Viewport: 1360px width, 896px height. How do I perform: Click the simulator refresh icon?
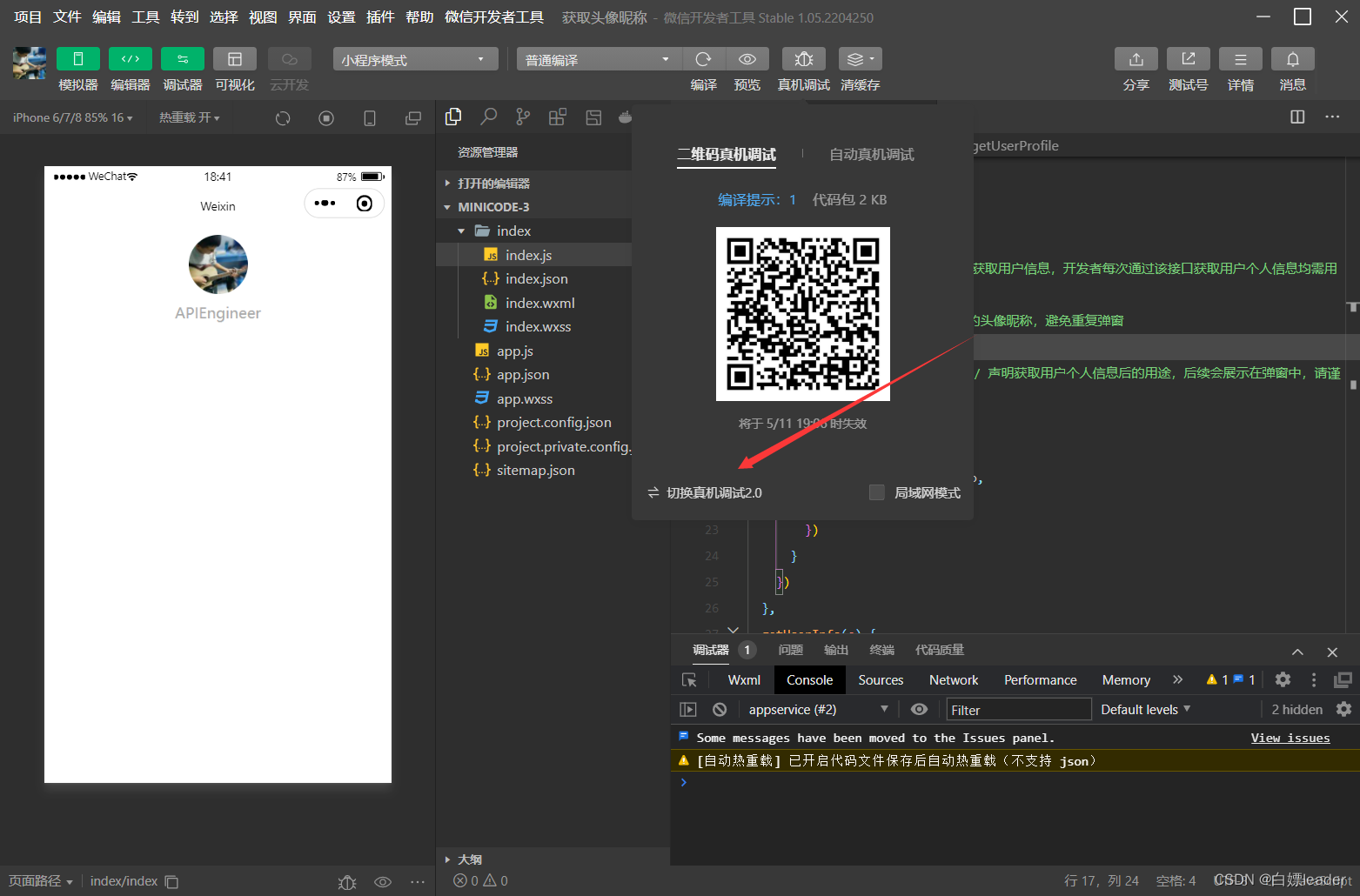tap(283, 118)
